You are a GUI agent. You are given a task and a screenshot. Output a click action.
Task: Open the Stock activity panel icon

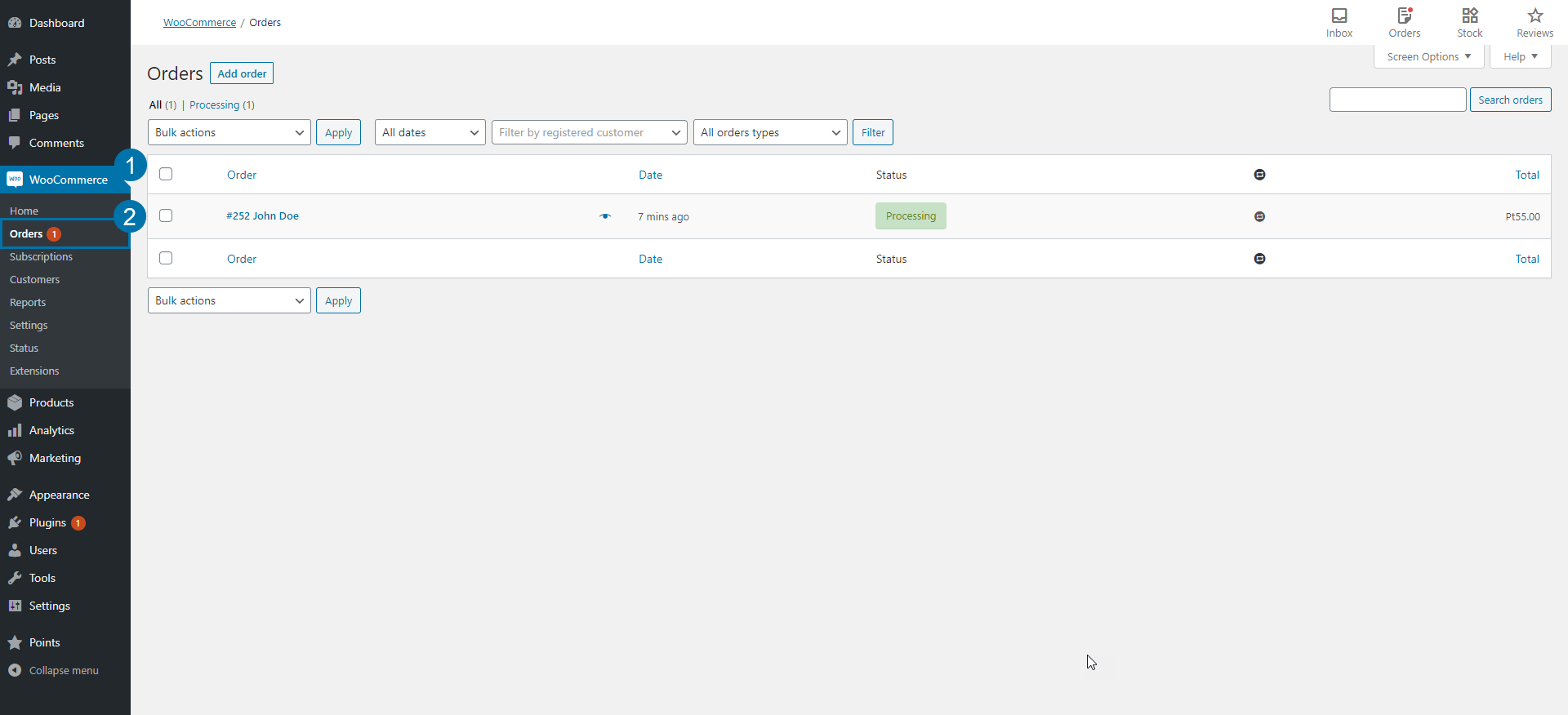point(1470,16)
